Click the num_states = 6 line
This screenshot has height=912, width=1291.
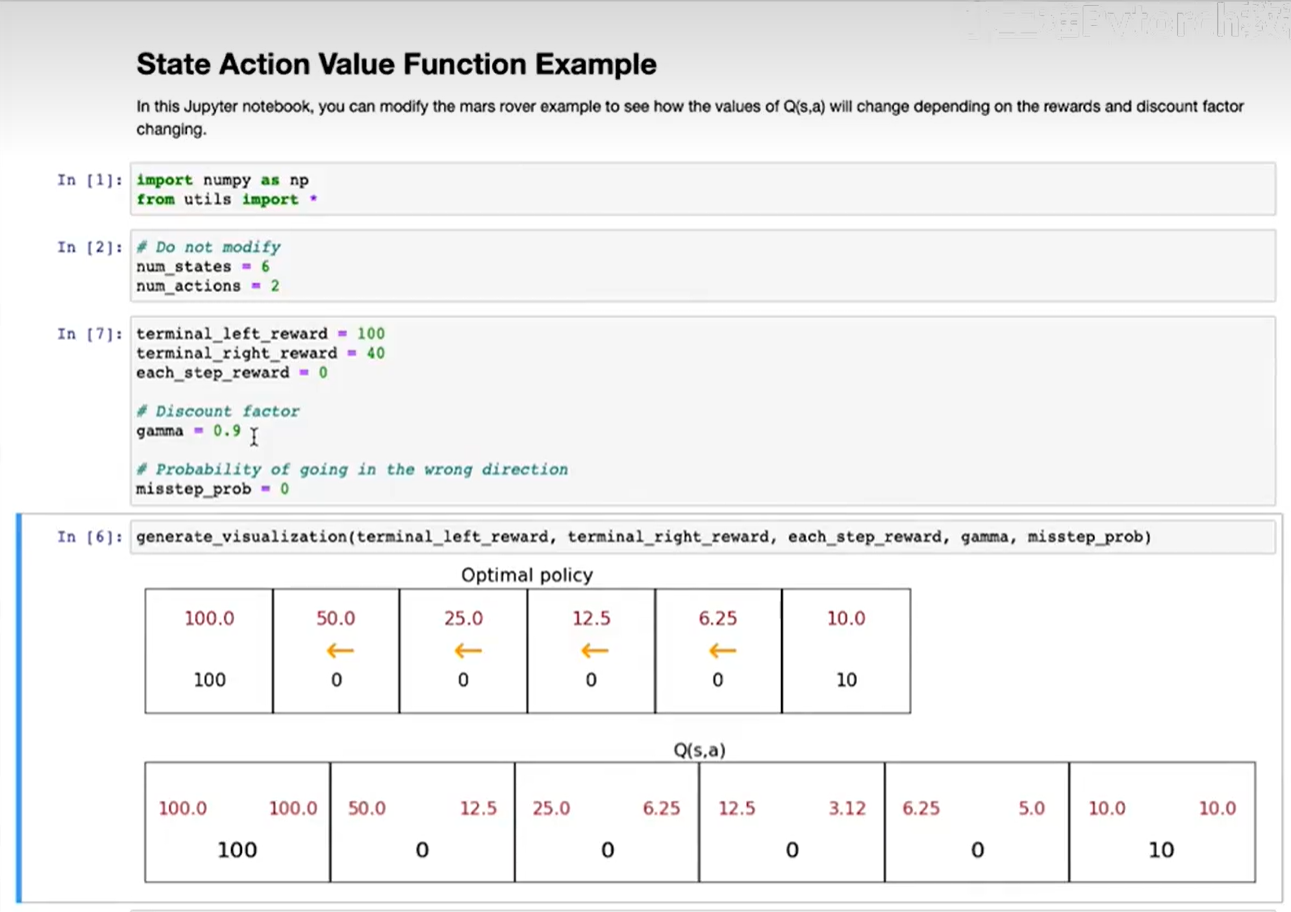203,266
